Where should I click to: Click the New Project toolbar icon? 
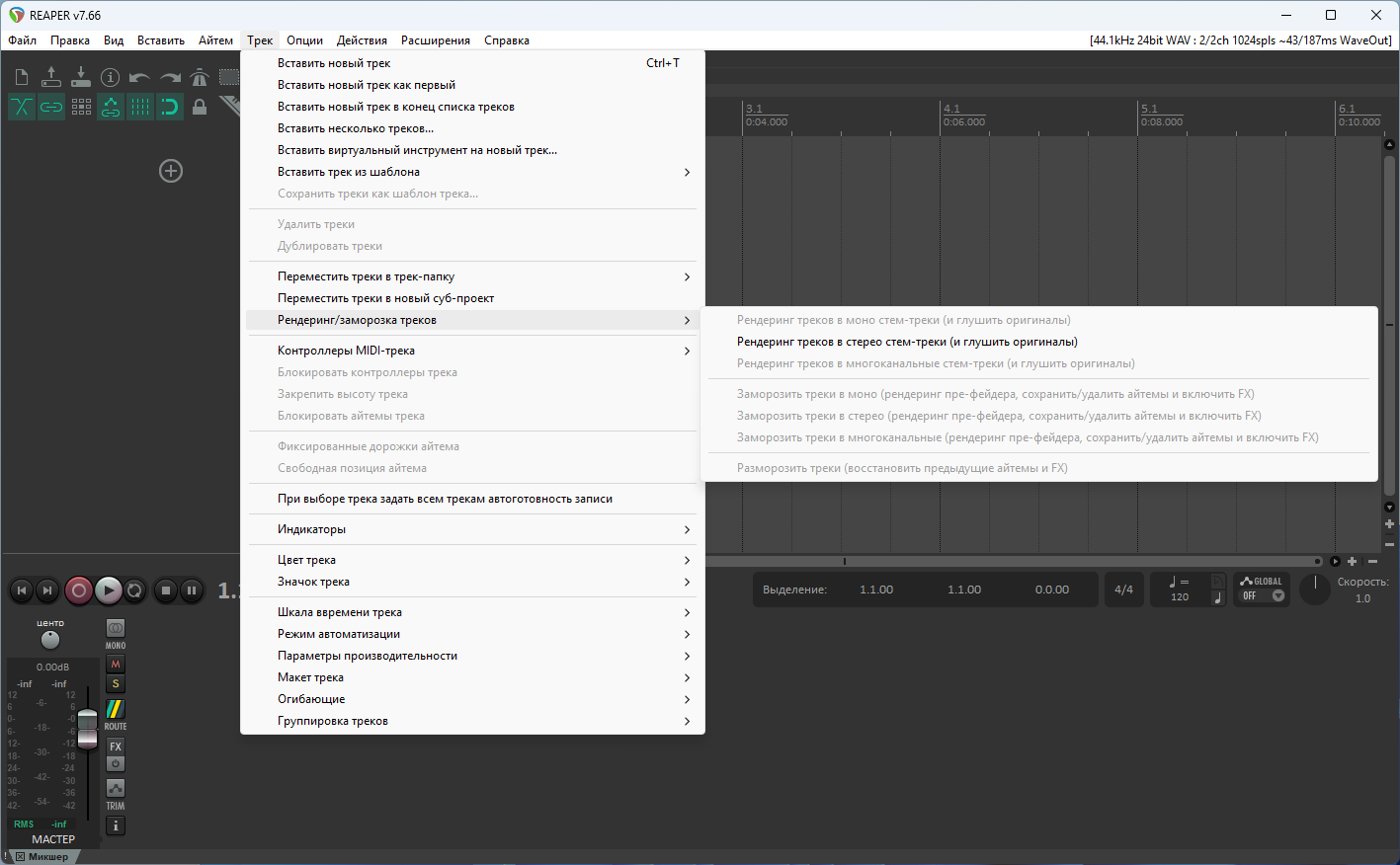click(x=22, y=77)
